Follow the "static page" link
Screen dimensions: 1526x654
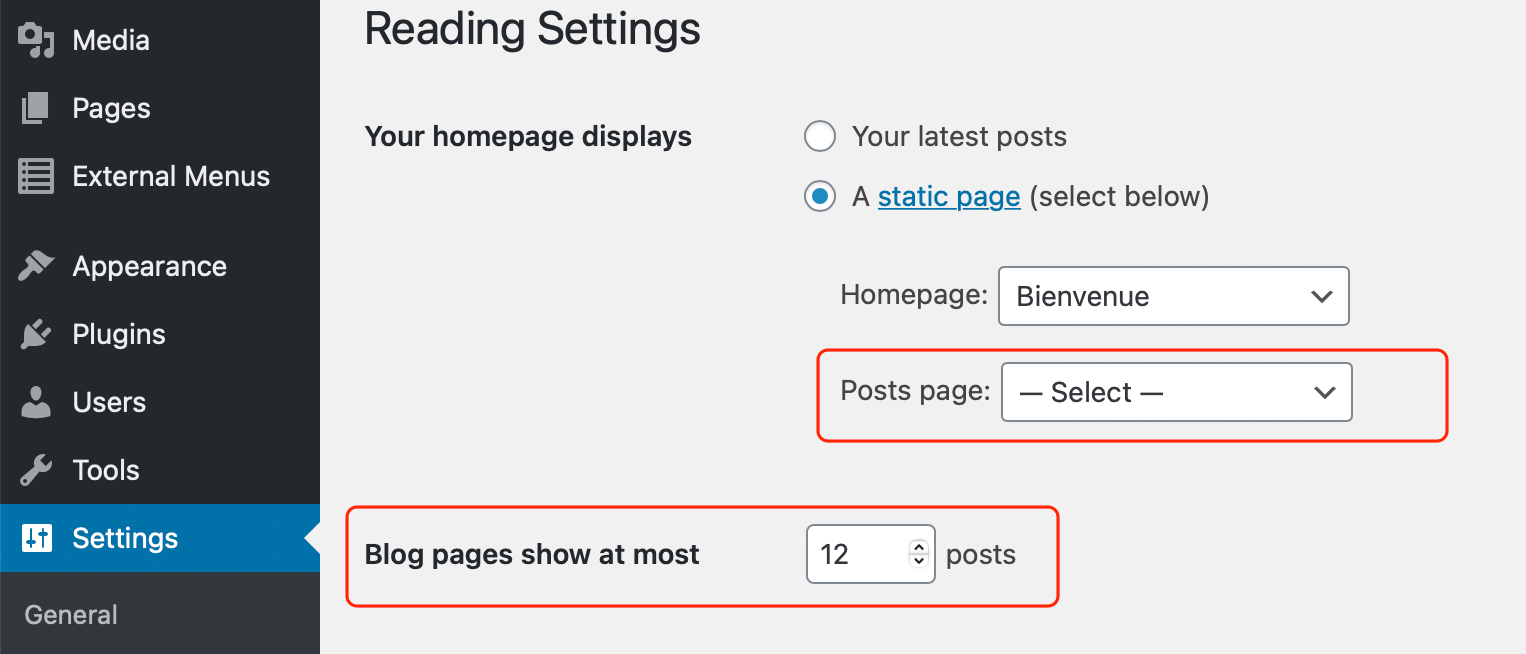tap(949, 197)
